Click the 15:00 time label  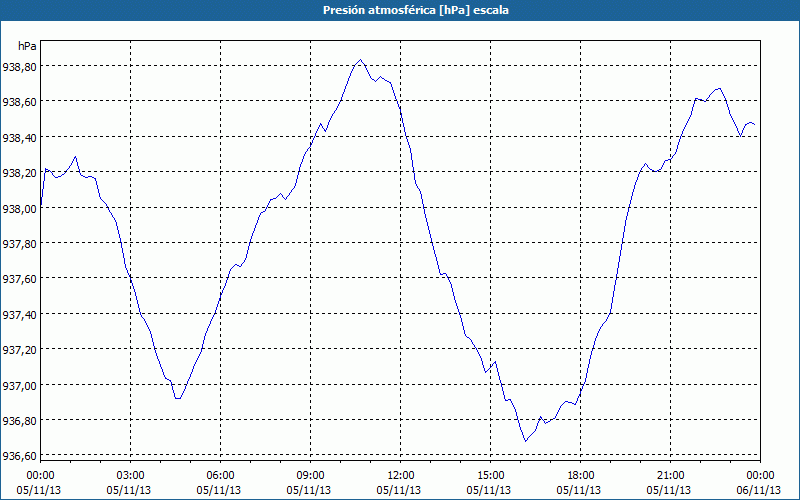[x=490, y=476]
